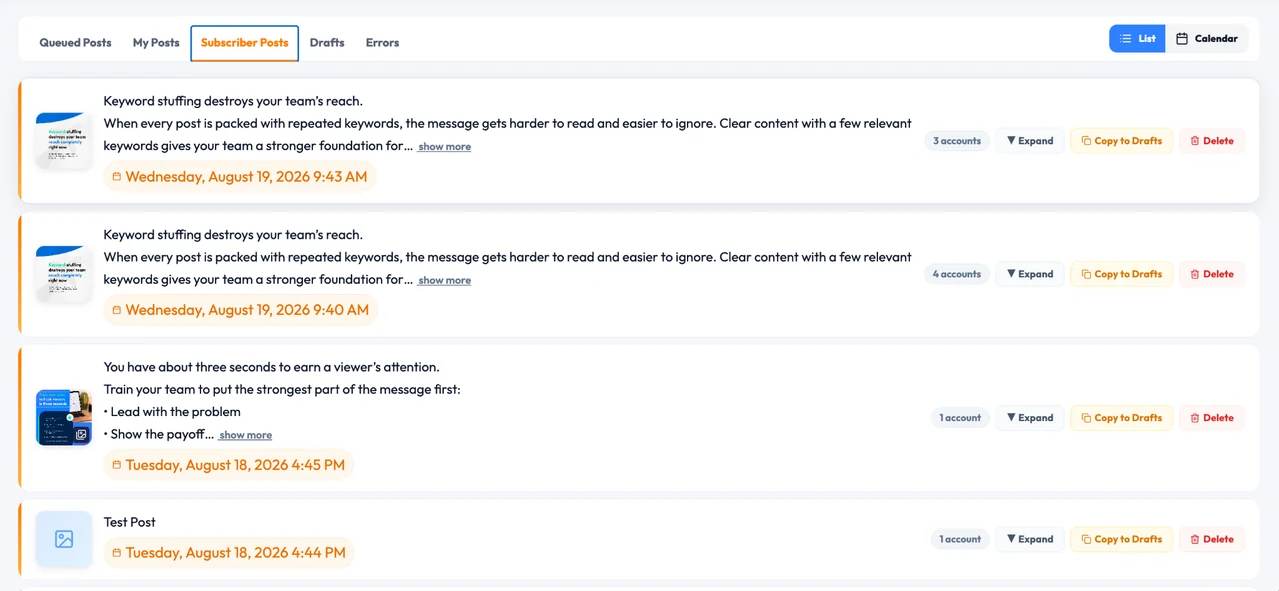Expand the 9:40 AM keyword stuffing post
The image size is (1279, 591).
tap(1029, 274)
